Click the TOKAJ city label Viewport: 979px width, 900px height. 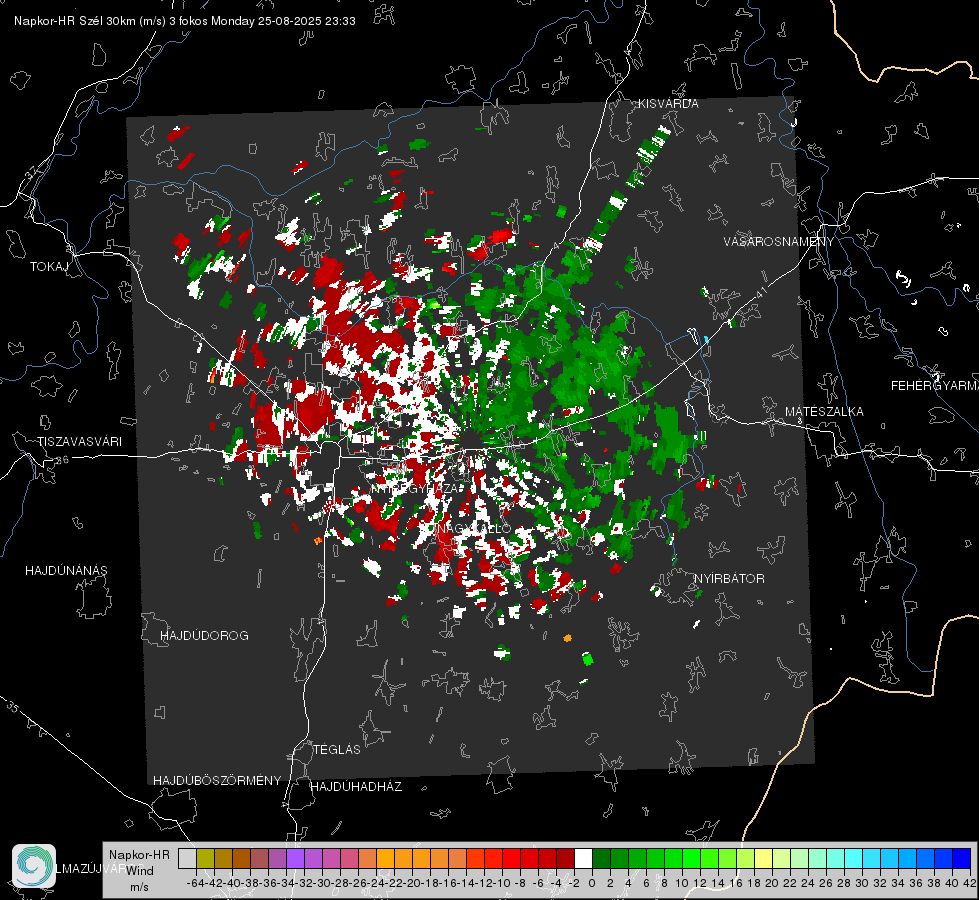[49, 267]
